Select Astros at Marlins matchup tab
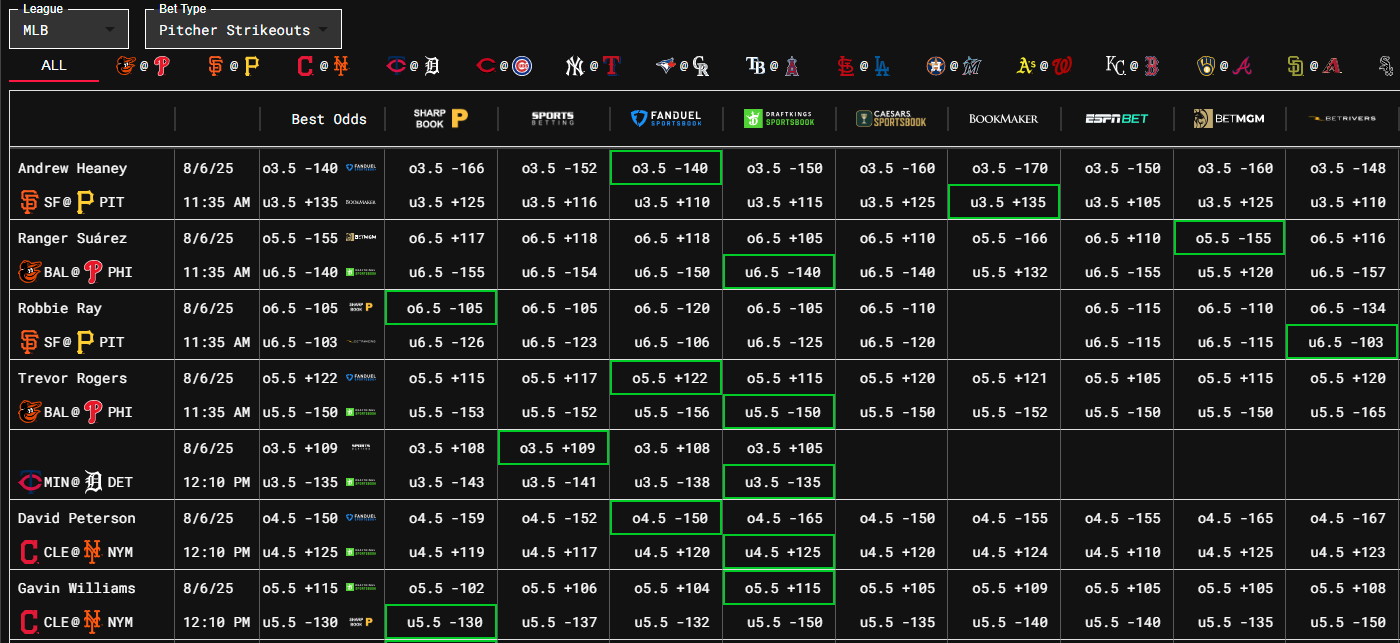Viewport: 1400px width, 643px height. tap(953, 66)
